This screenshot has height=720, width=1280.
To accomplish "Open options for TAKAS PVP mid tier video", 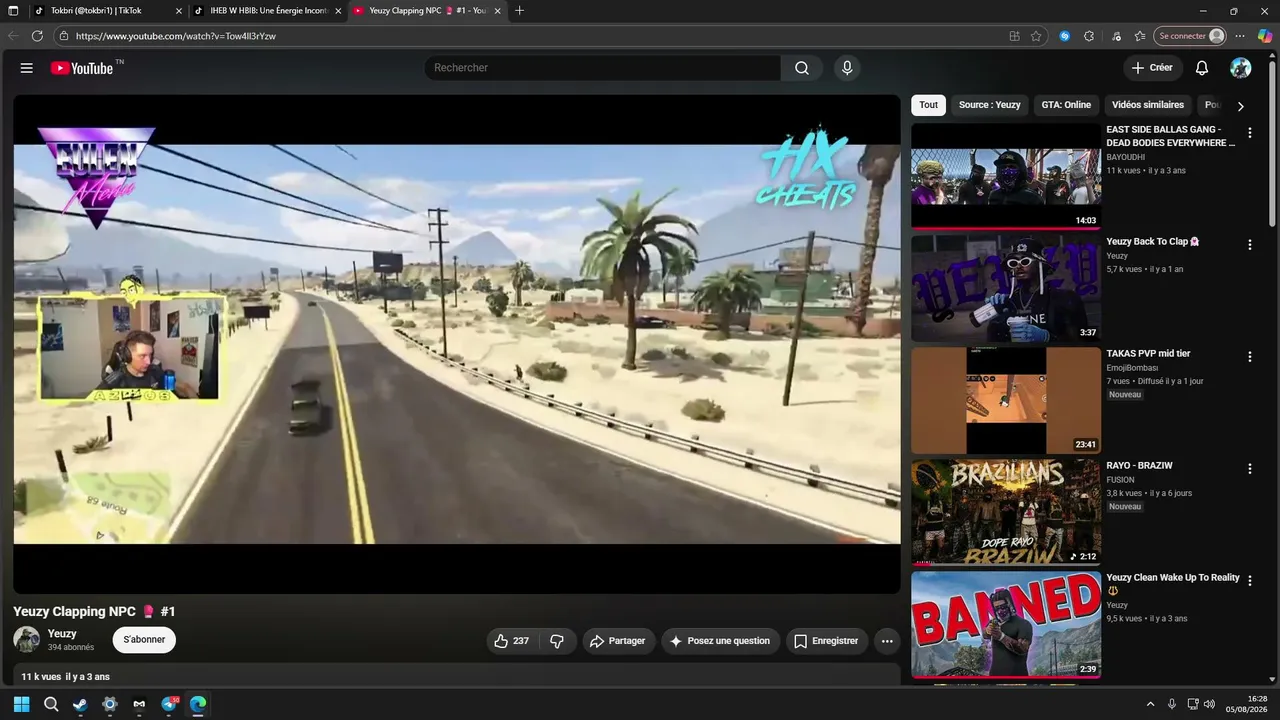I will coord(1249,356).
